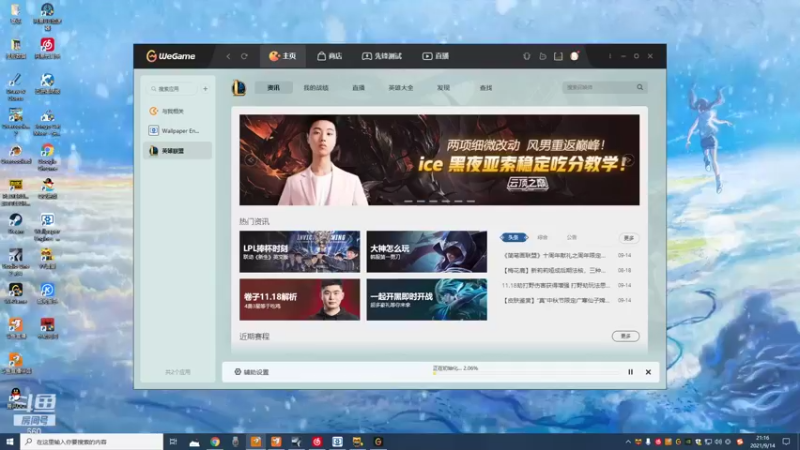Open Task View on the taskbar
This screenshot has height=450, width=800.
[173, 441]
